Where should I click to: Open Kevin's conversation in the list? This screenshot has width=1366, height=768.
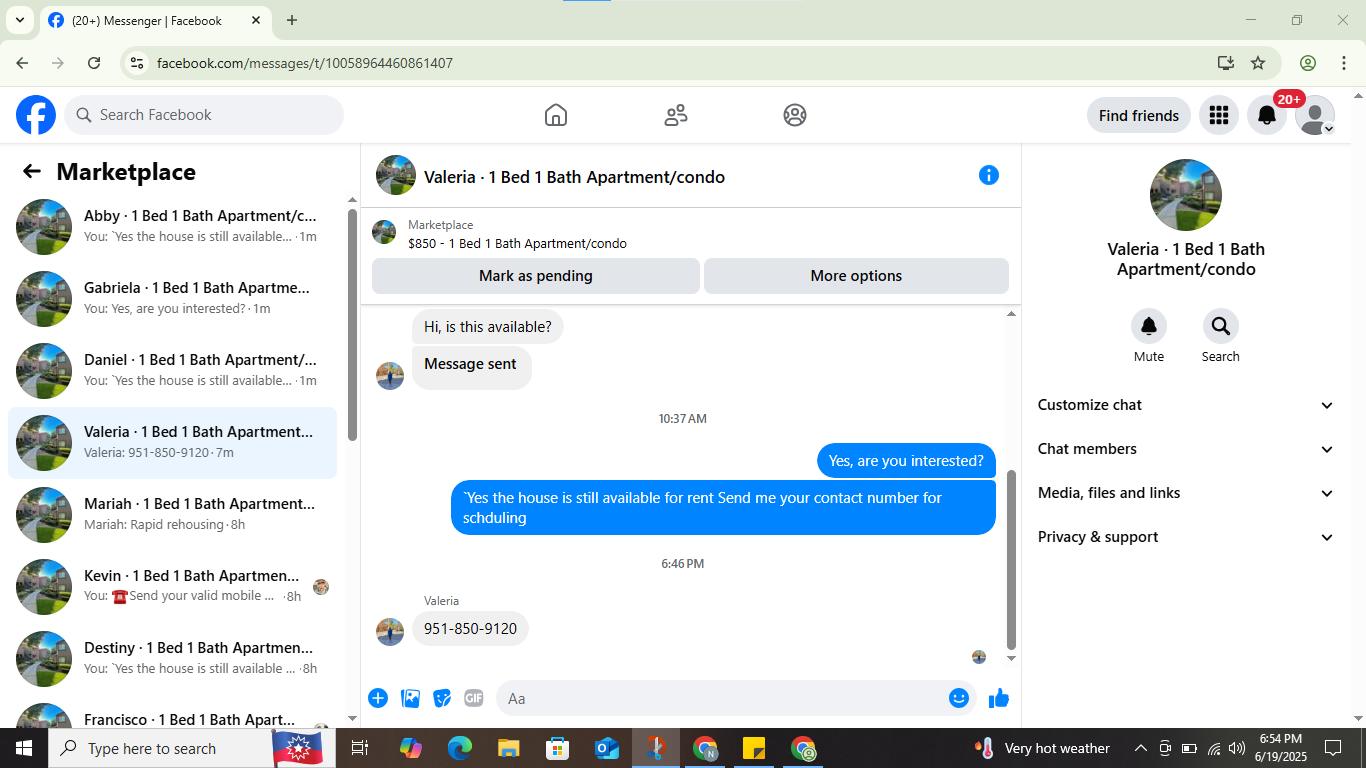(x=172, y=587)
